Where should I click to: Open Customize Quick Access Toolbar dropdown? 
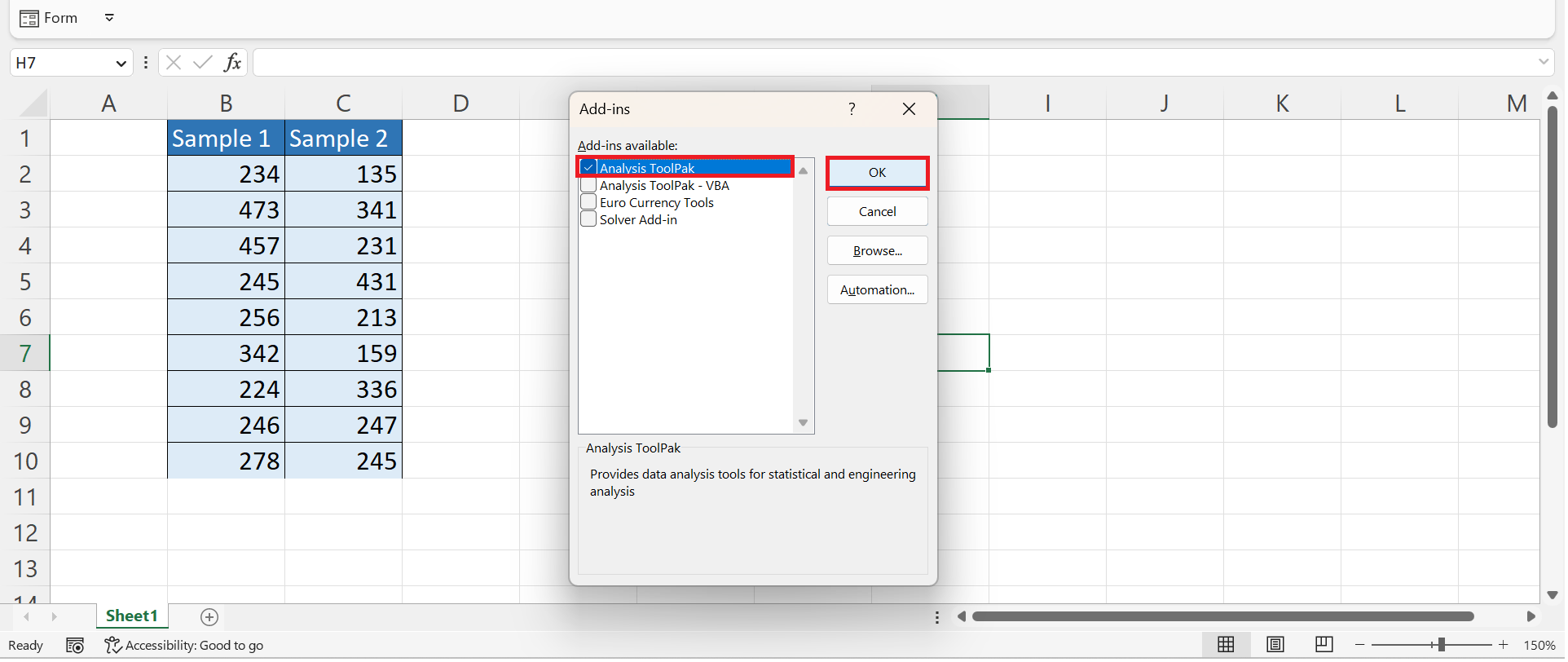pos(109,18)
